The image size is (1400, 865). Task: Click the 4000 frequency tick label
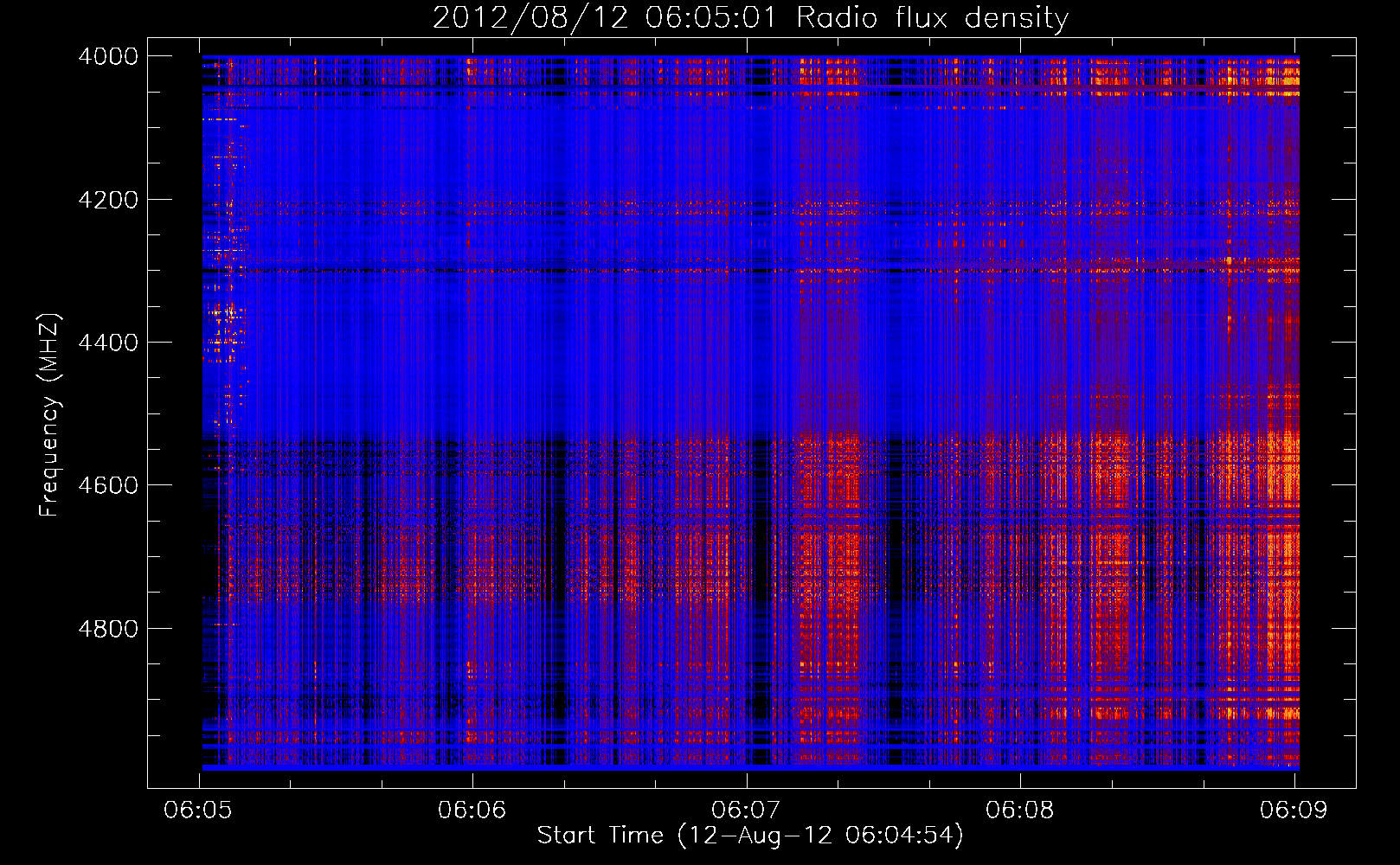tap(108, 56)
